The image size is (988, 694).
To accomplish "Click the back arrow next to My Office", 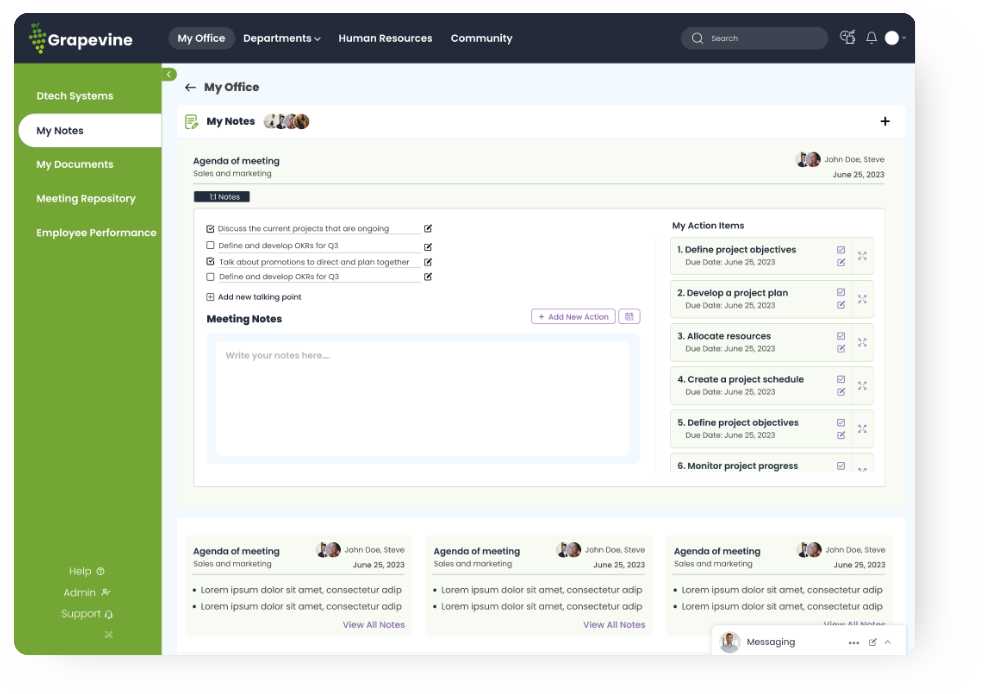I will (x=190, y=88).
